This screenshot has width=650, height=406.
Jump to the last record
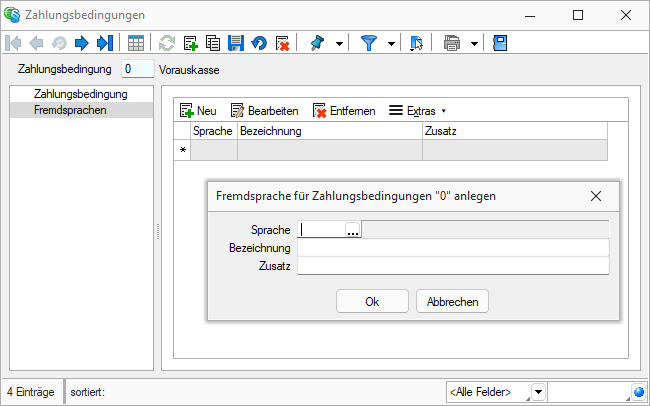pyautogui.click(x=104, y=43)
